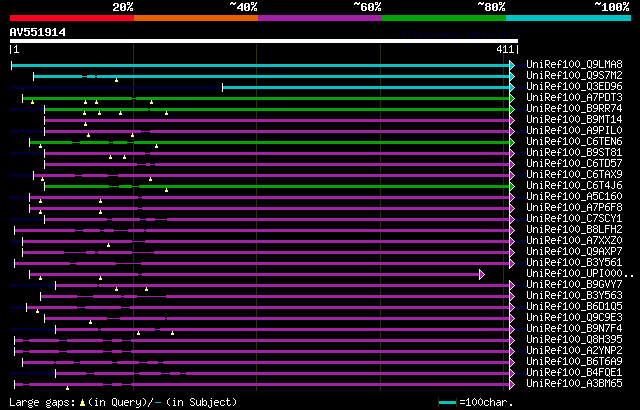Select the UniRef100_Q8H395 label
This screenshot has height=410, width=640.
(574, 340)
